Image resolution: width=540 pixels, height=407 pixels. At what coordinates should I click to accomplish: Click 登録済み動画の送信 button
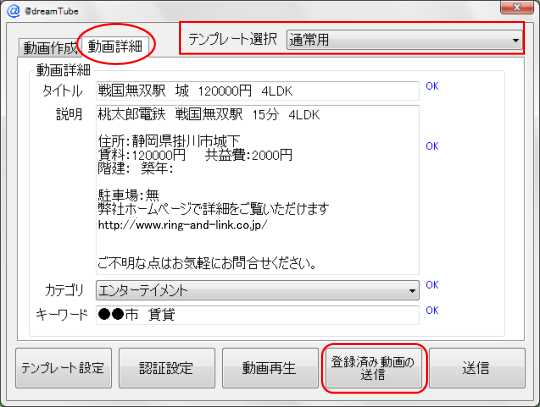point(374,368)
